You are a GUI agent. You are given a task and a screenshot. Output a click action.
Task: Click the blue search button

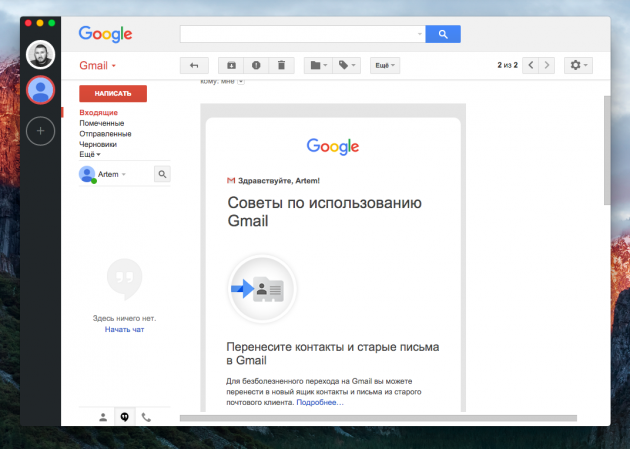pyautogui.click(x=443, y=34)
